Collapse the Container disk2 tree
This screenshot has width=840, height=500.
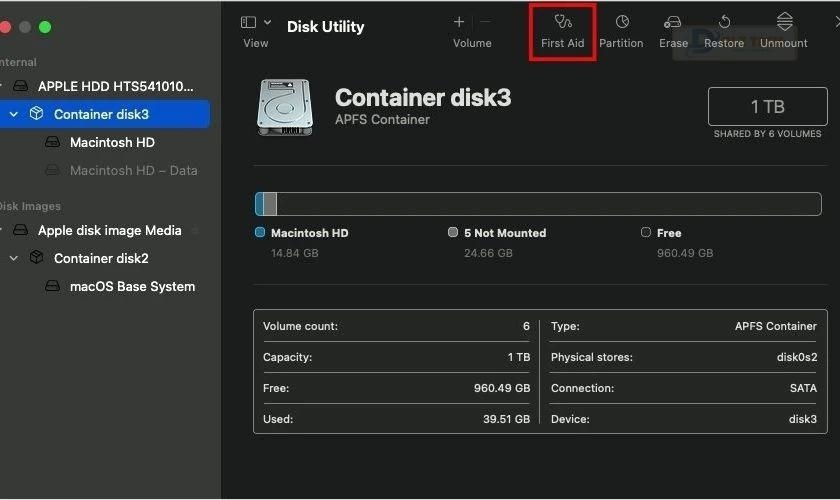pos(14,258)
